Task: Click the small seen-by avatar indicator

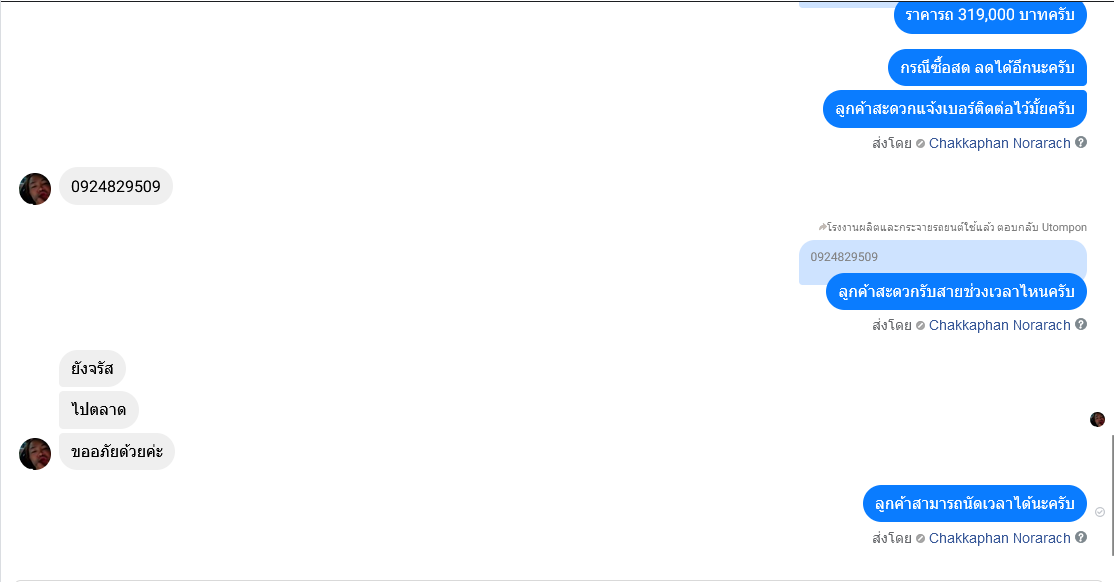Action: click(x=1098, y=419)
